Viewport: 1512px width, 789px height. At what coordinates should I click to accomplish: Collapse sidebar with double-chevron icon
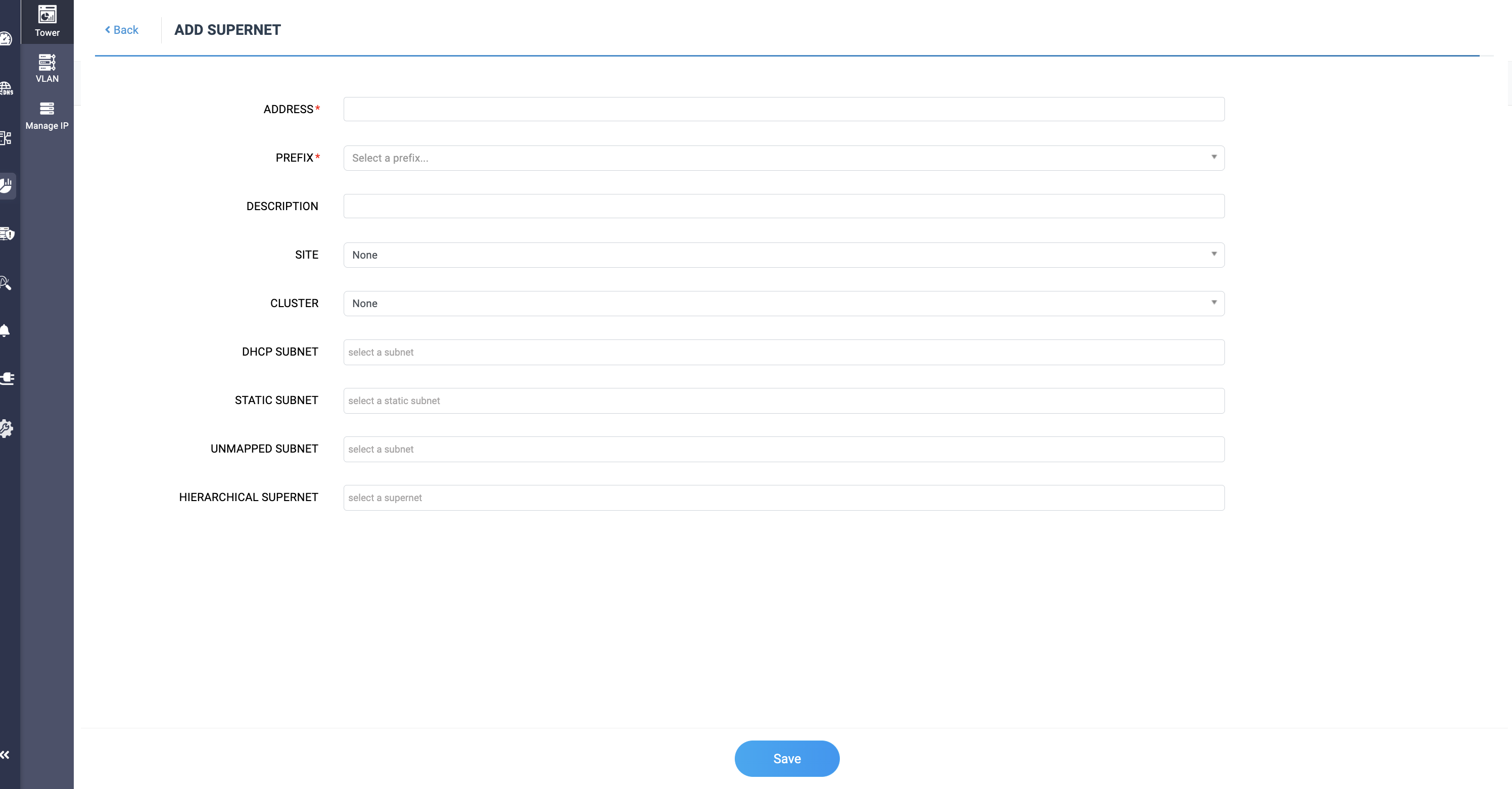tap(5, 754)
